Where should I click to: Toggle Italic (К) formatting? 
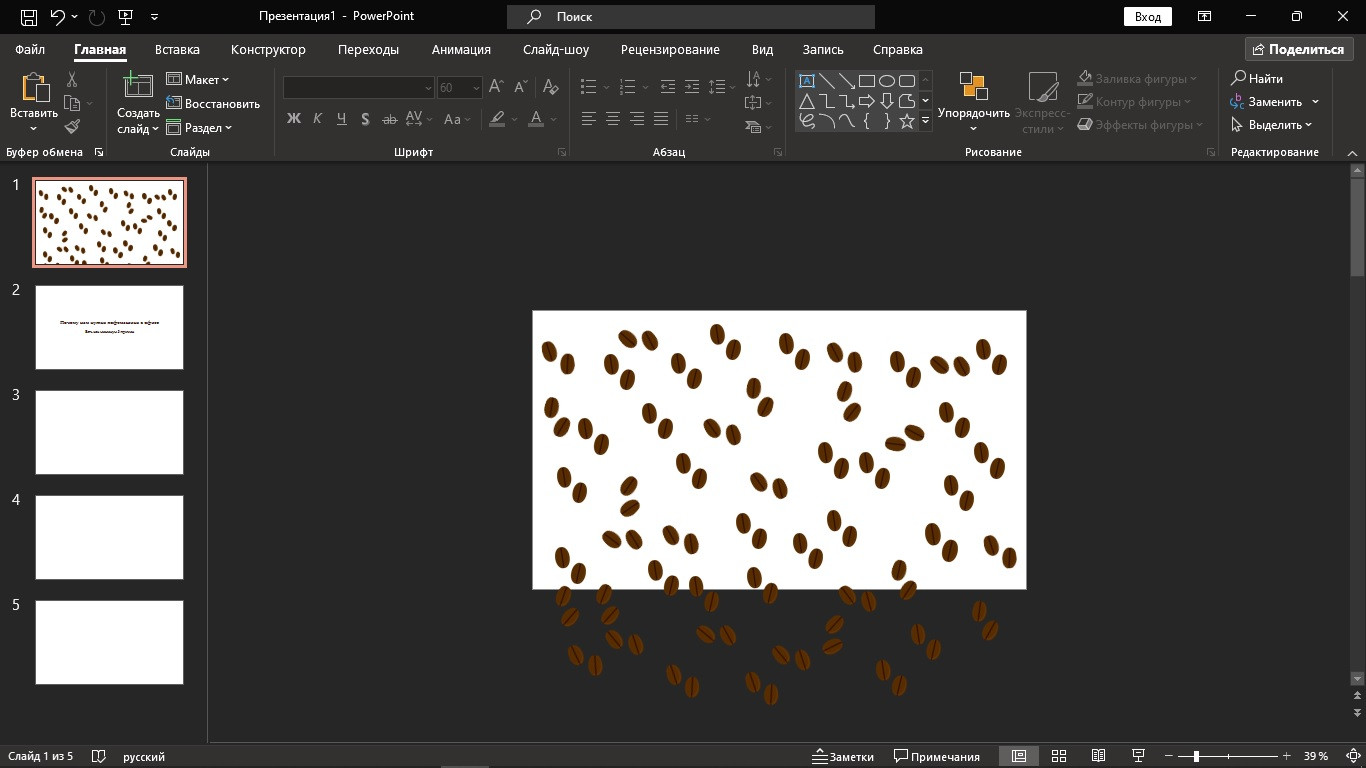tap(317, 119)
